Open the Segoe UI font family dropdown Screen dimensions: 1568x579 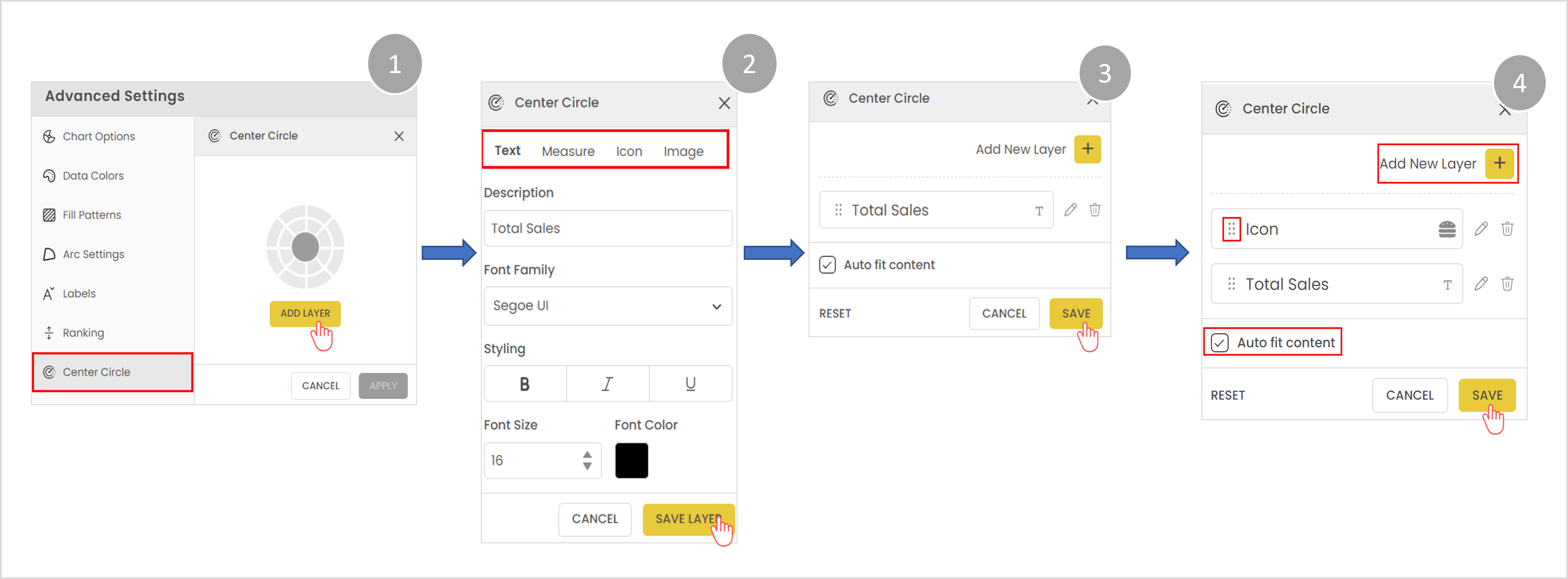point(607,306)
